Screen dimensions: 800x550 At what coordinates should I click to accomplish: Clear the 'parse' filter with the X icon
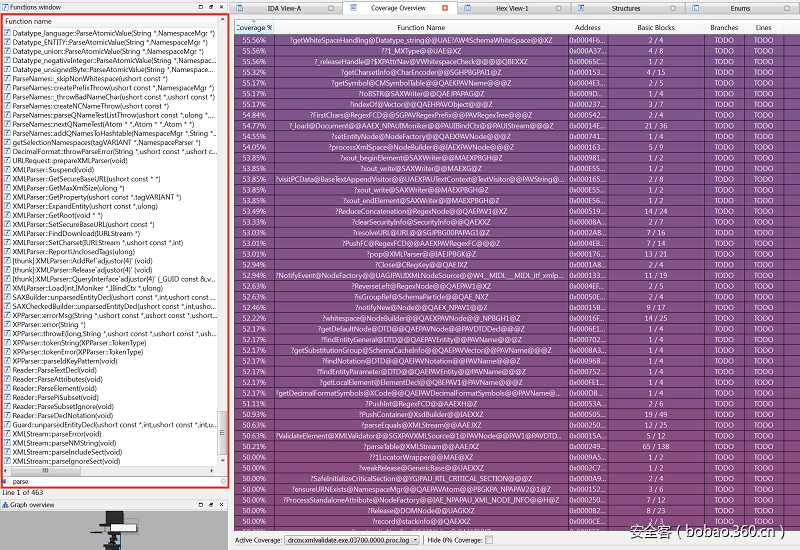tap(224, 481)
